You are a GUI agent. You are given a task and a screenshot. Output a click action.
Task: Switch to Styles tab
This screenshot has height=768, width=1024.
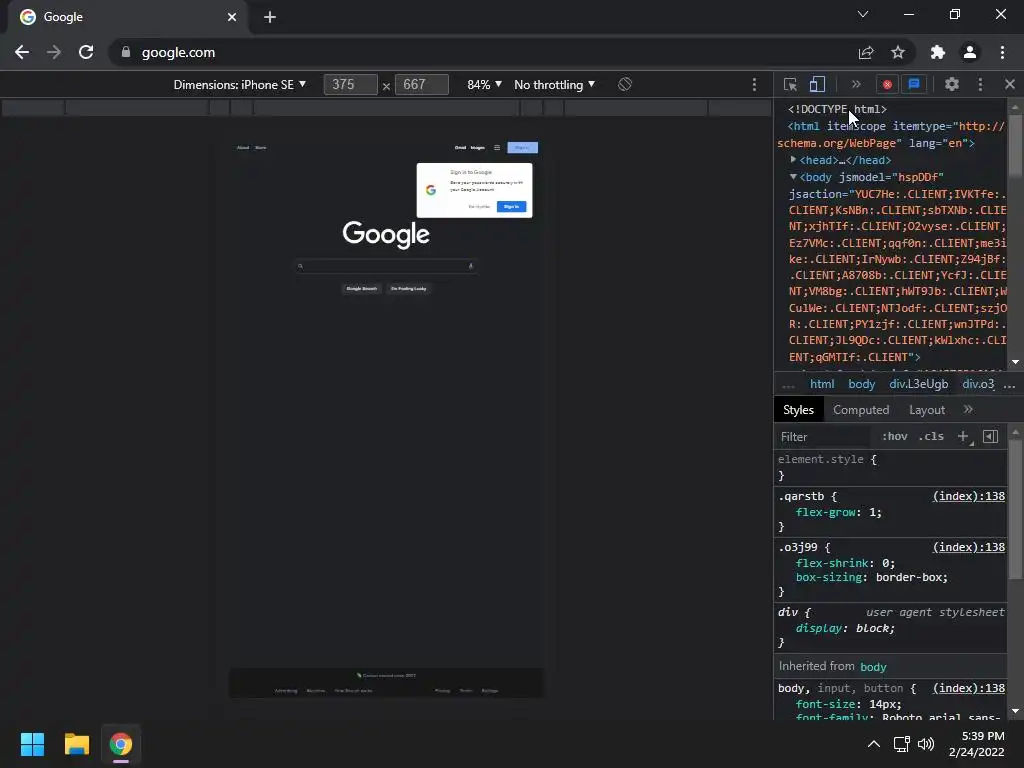798,409
